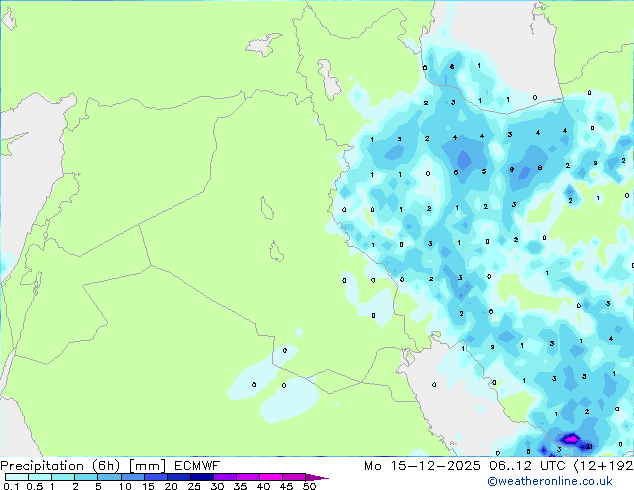This screenshot has width=634, height=490.
Task: Click the legend tick label '0.1'
Action: click(11, 486)
